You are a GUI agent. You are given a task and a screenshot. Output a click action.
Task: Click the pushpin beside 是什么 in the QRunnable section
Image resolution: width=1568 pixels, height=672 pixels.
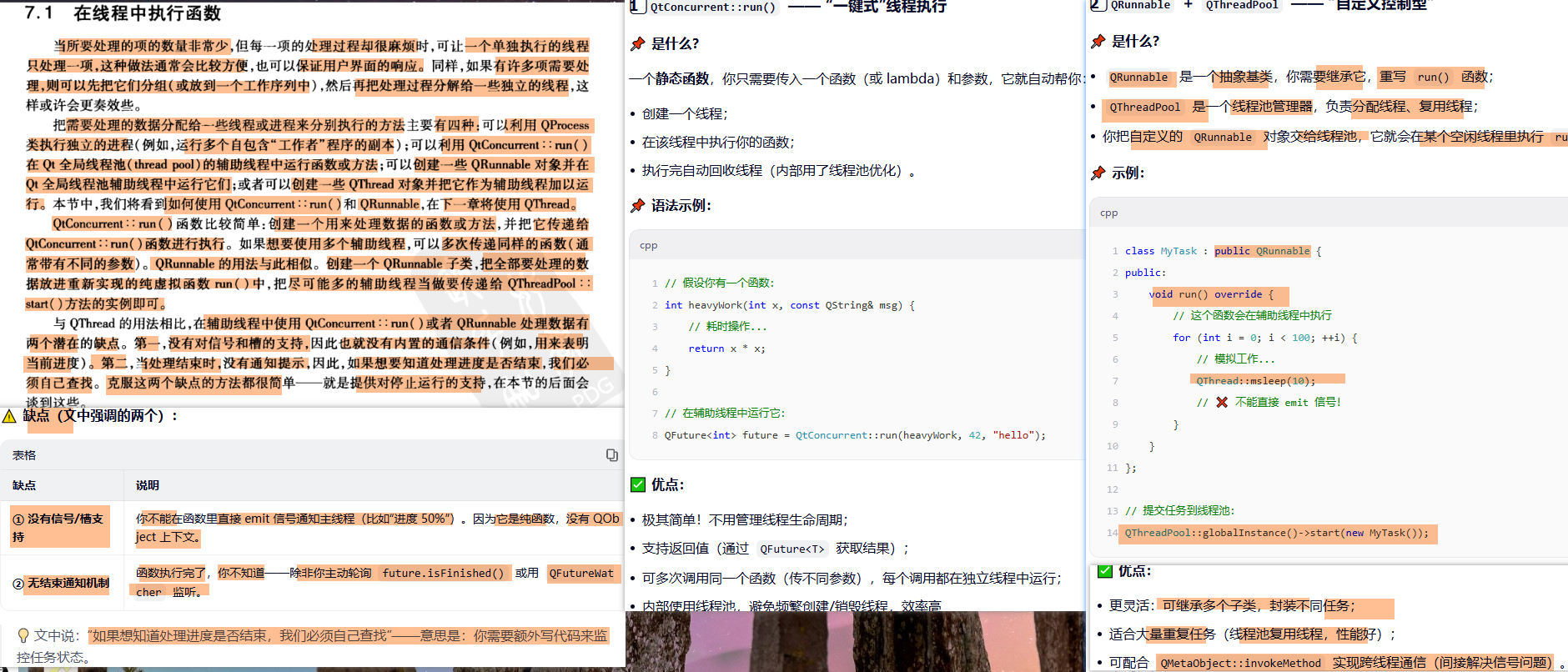(x=1098, y=41)
